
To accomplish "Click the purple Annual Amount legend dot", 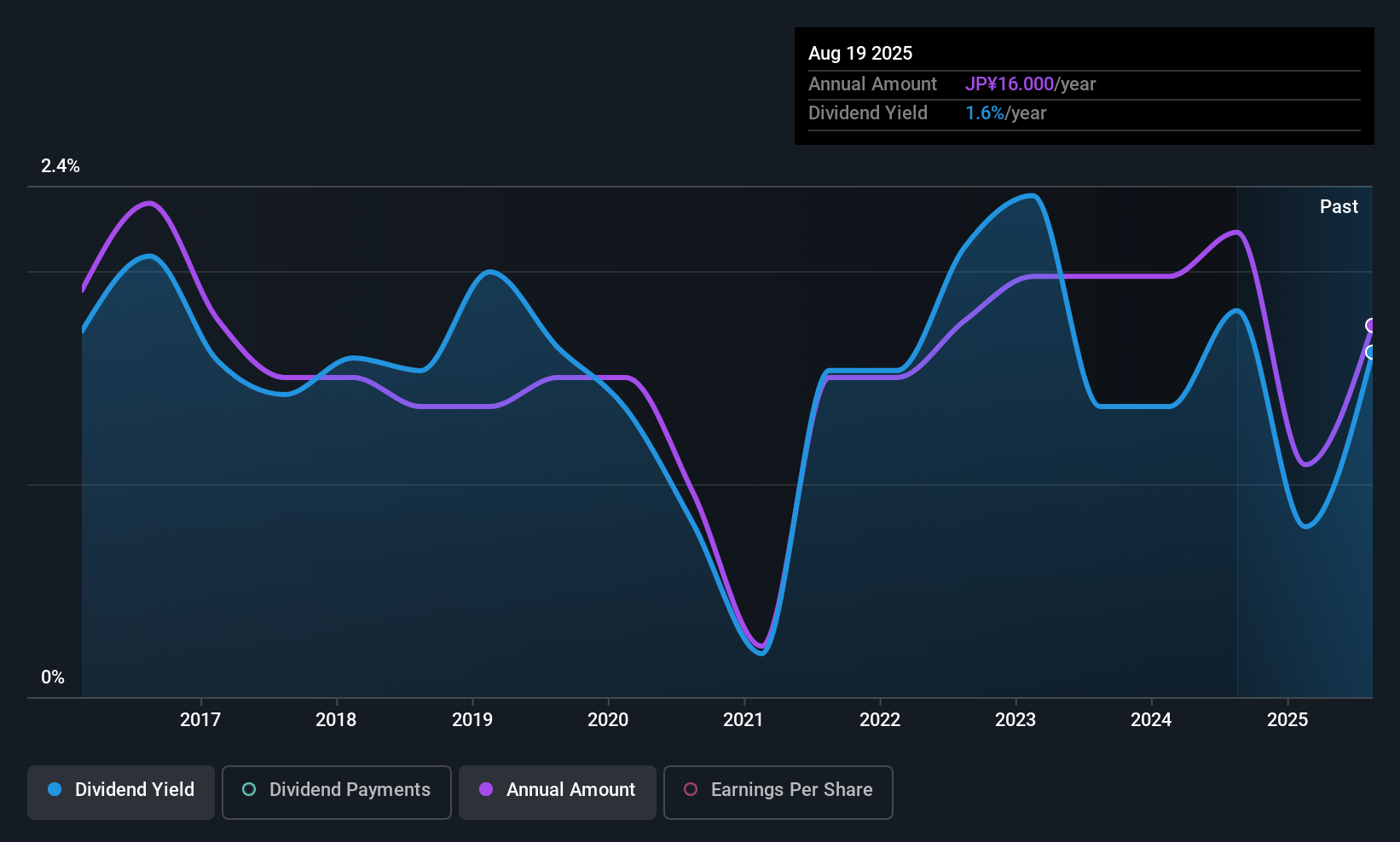I will point(486,789).
